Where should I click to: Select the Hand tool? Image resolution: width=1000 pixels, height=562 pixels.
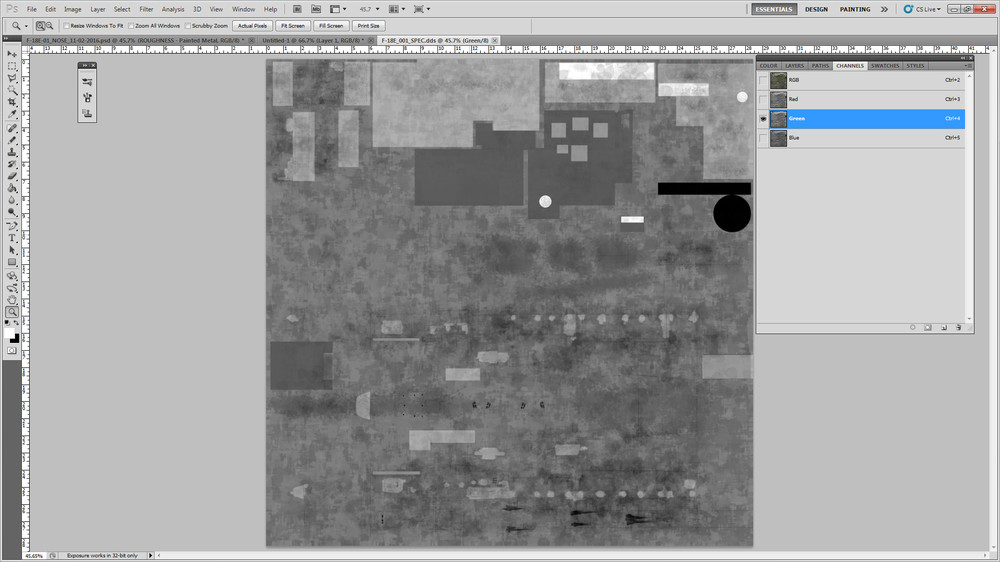pyautogui.click(x=12, y=300)
